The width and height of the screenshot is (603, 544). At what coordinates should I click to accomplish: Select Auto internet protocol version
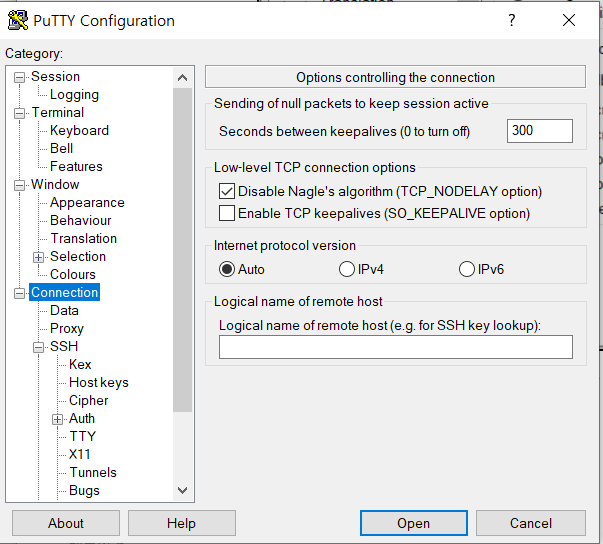(x=227, y=269)
